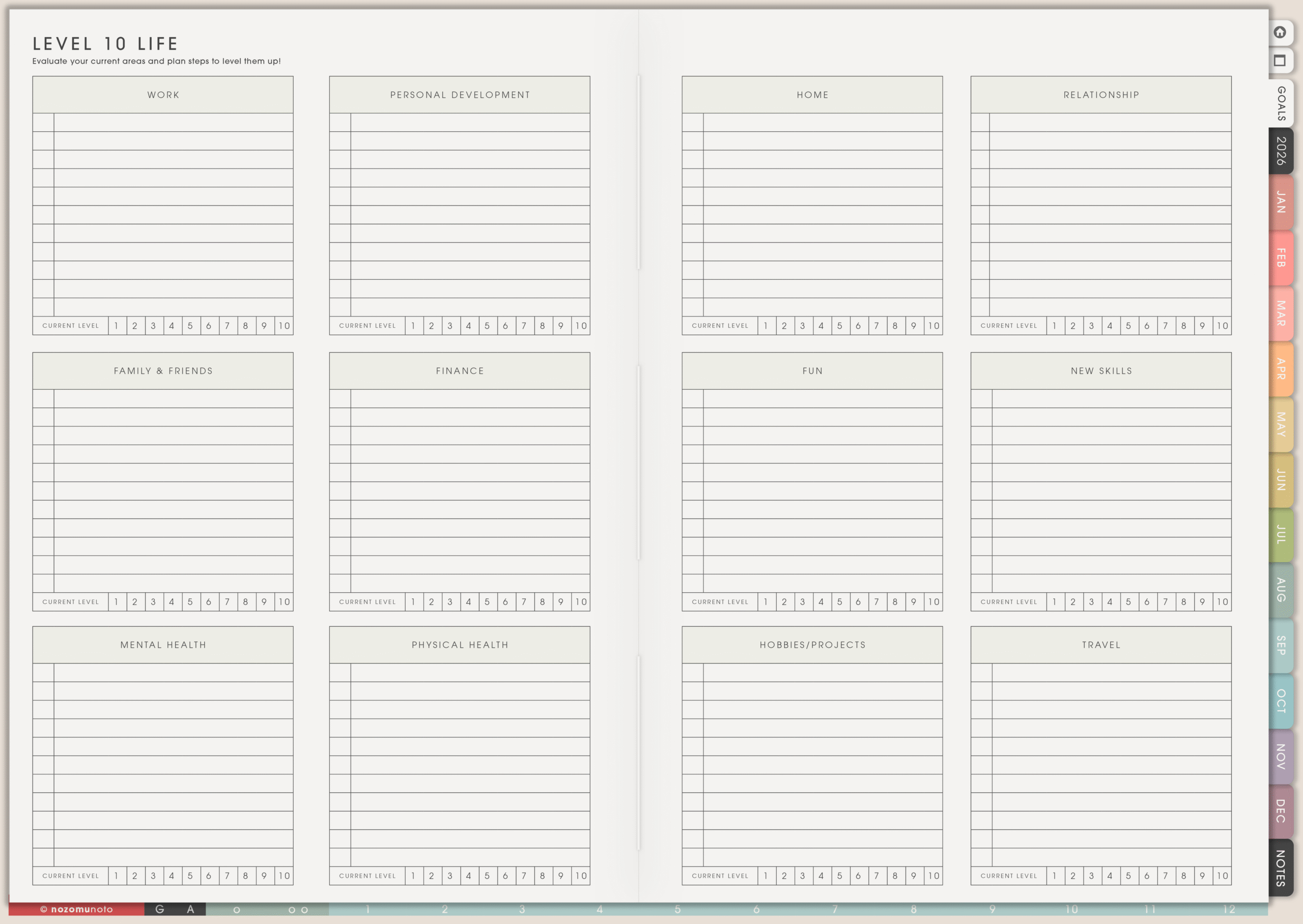Click the nozomunoto copyright link

click(77, 909)
